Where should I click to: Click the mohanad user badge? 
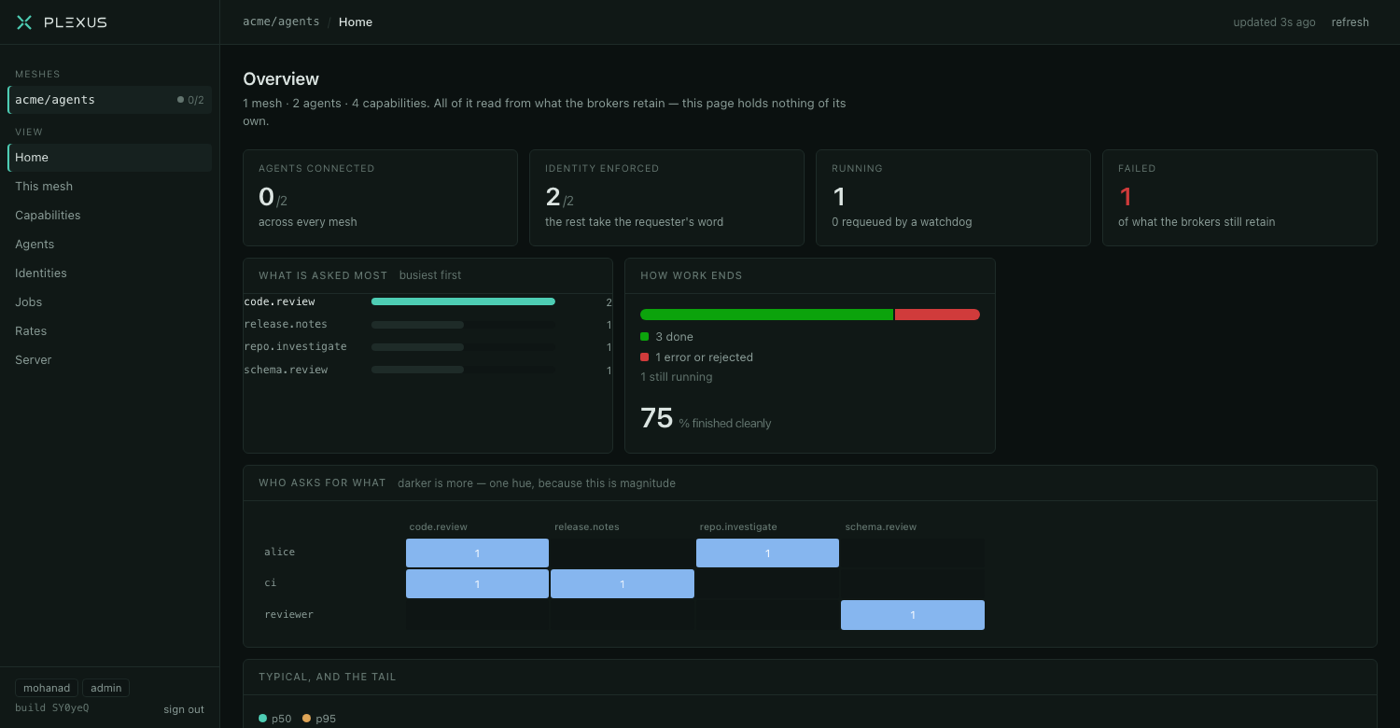(x=47, y=688)
